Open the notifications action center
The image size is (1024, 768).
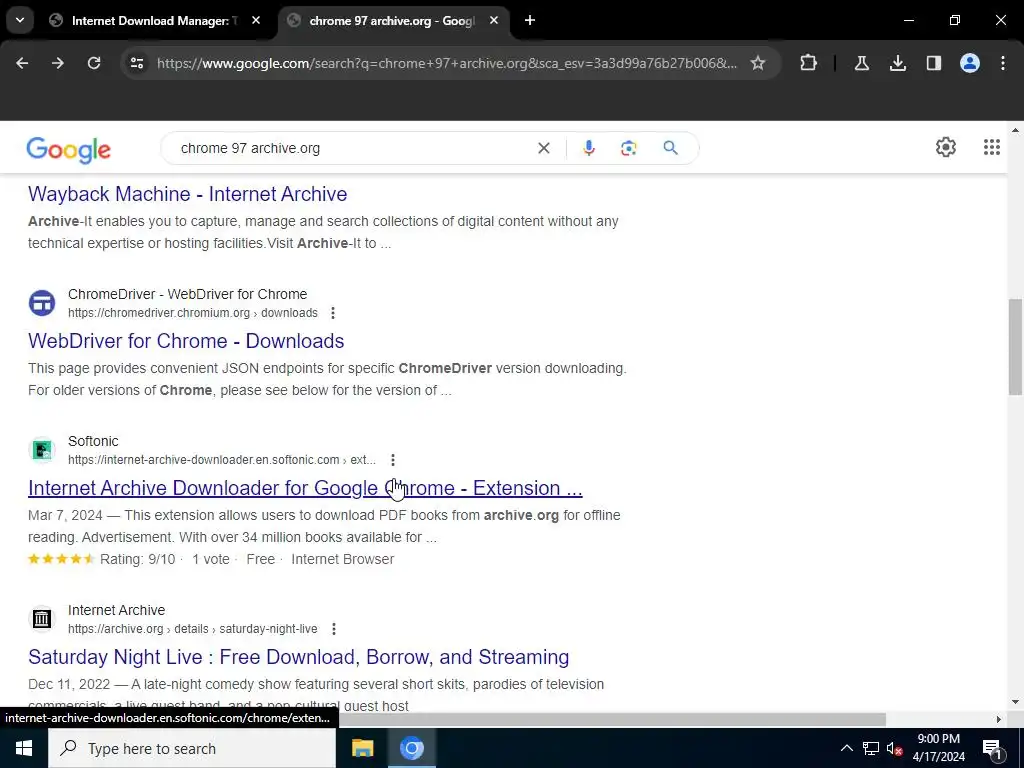point(993,748)
